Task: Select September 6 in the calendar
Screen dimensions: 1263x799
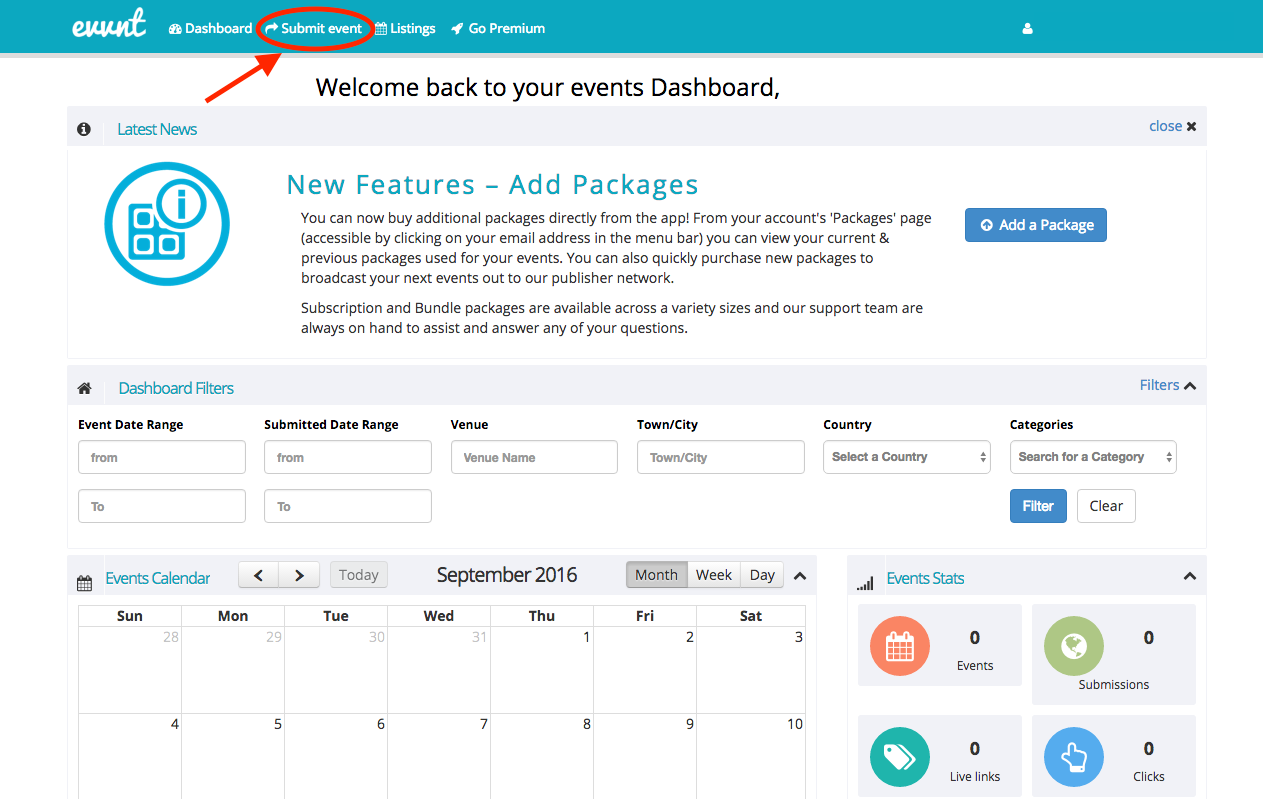Action: coord(336,756)
